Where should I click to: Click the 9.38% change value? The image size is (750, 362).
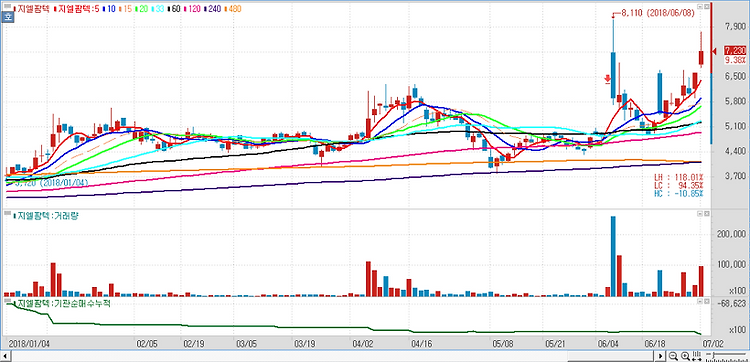(x=735, y=60)
